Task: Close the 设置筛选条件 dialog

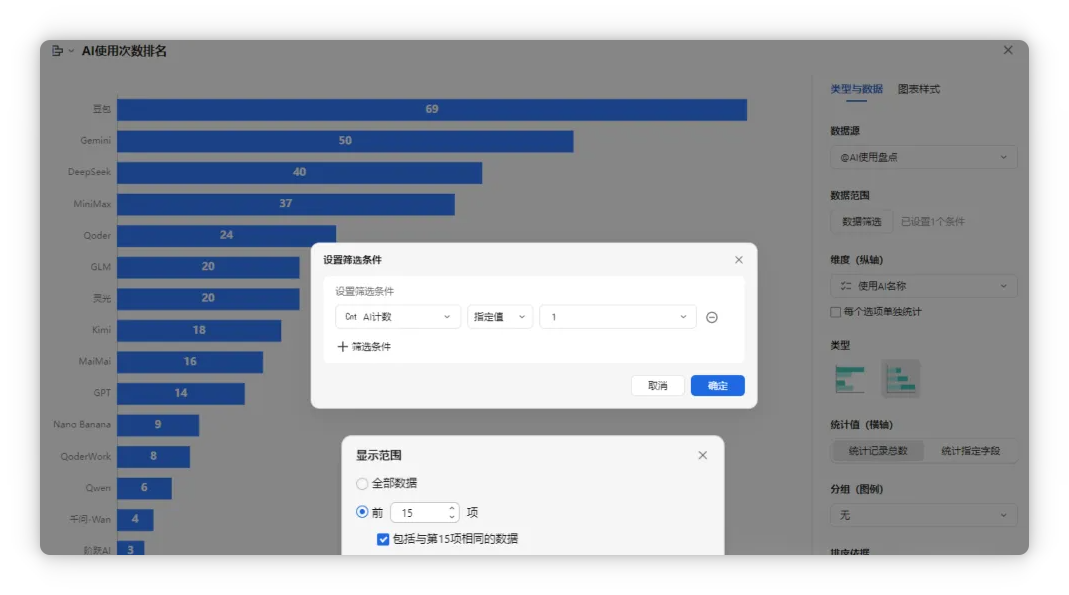Action: [x=738, y=260]
